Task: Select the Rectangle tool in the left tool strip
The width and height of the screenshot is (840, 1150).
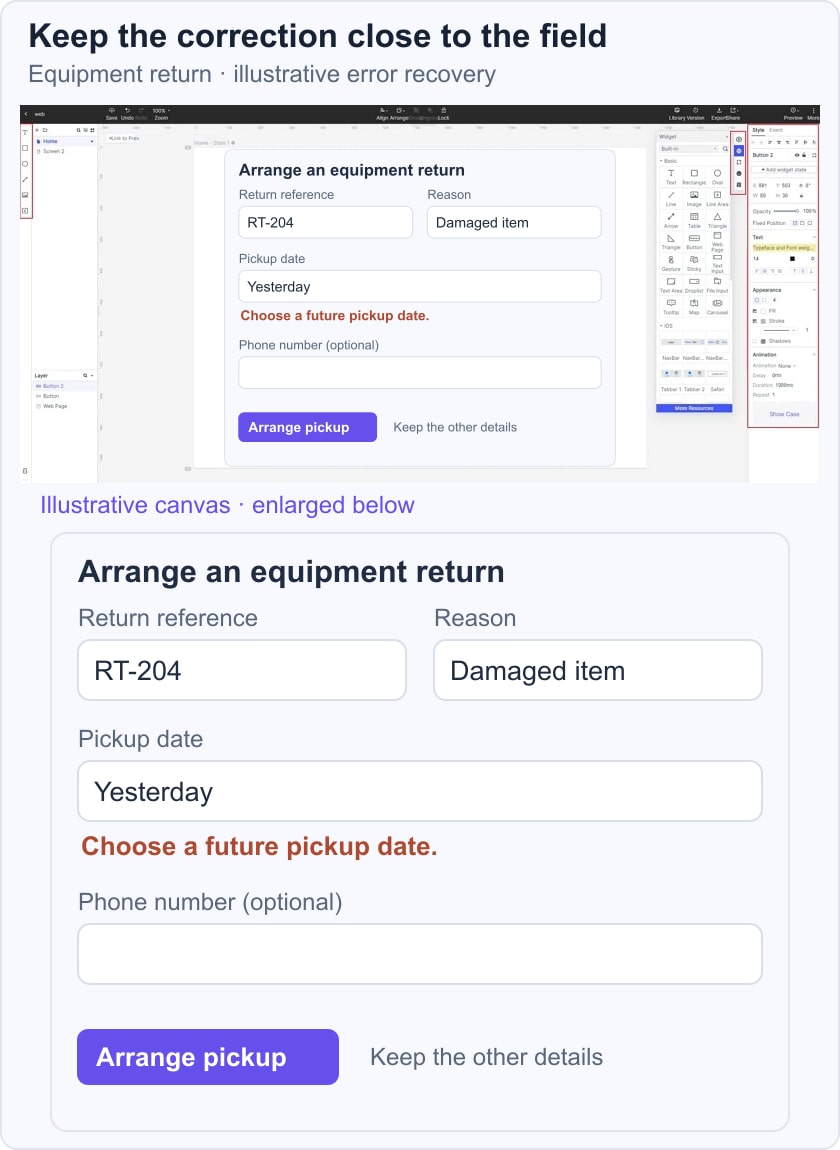Action: point(25,148)
